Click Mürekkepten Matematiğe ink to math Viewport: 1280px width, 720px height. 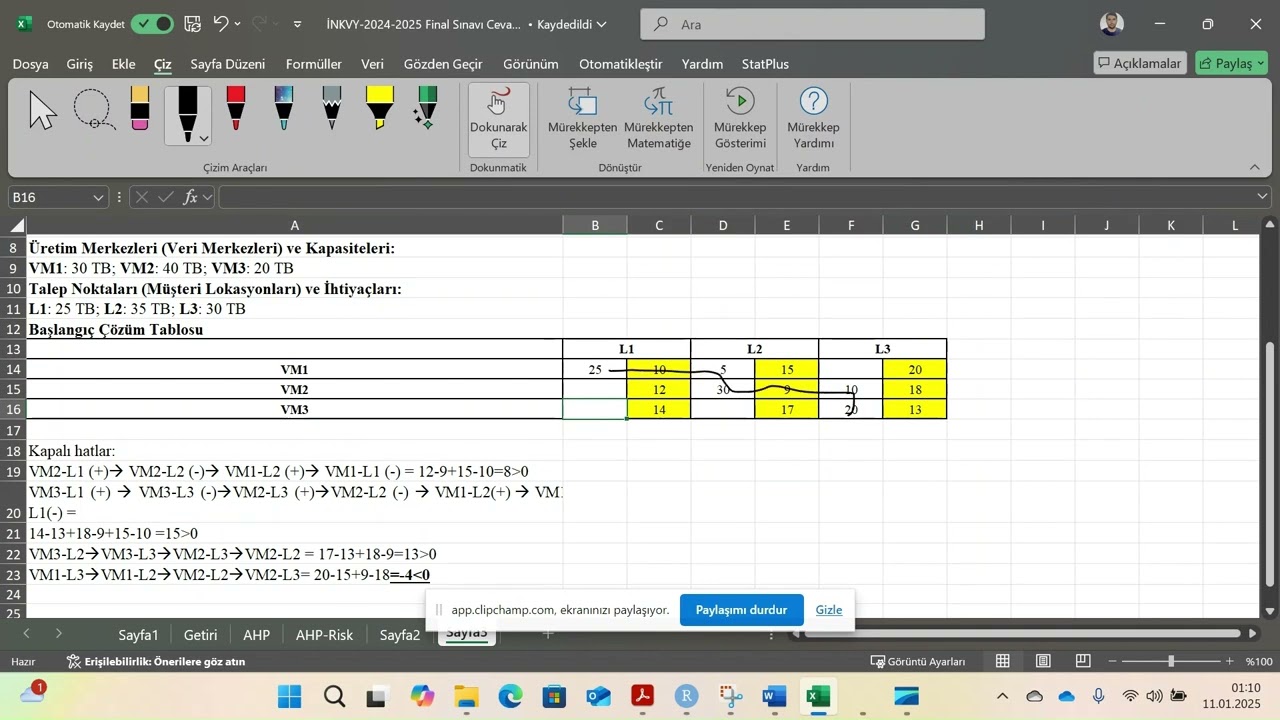coord(659,119)
